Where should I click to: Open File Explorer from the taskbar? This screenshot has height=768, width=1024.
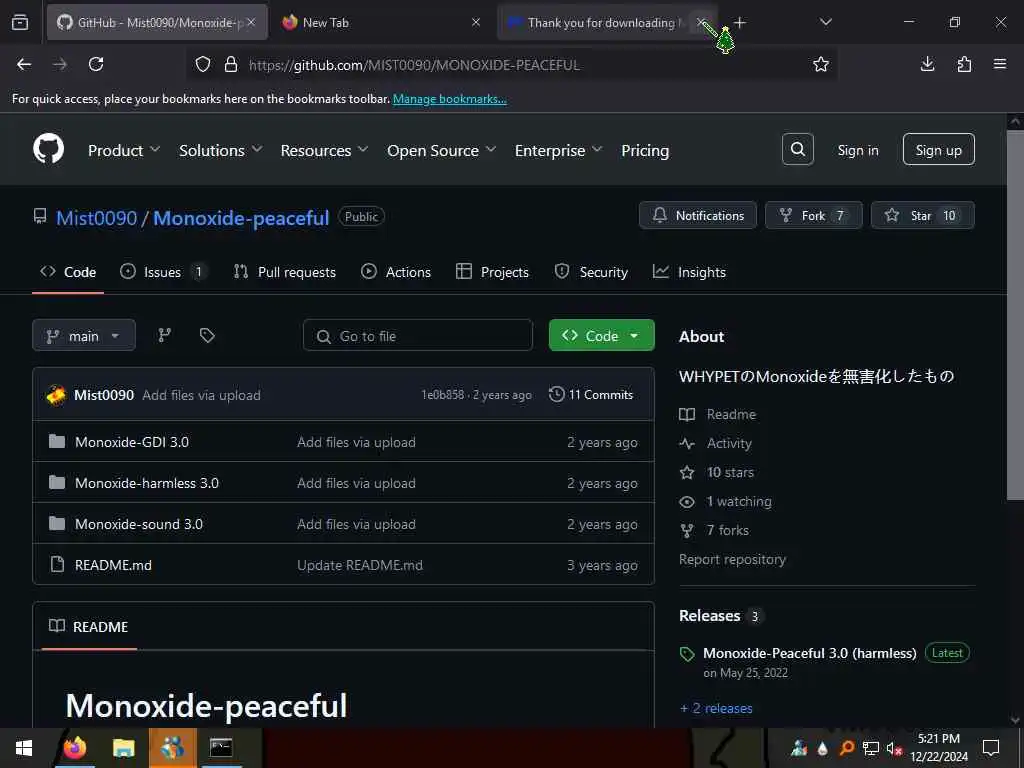123,748
